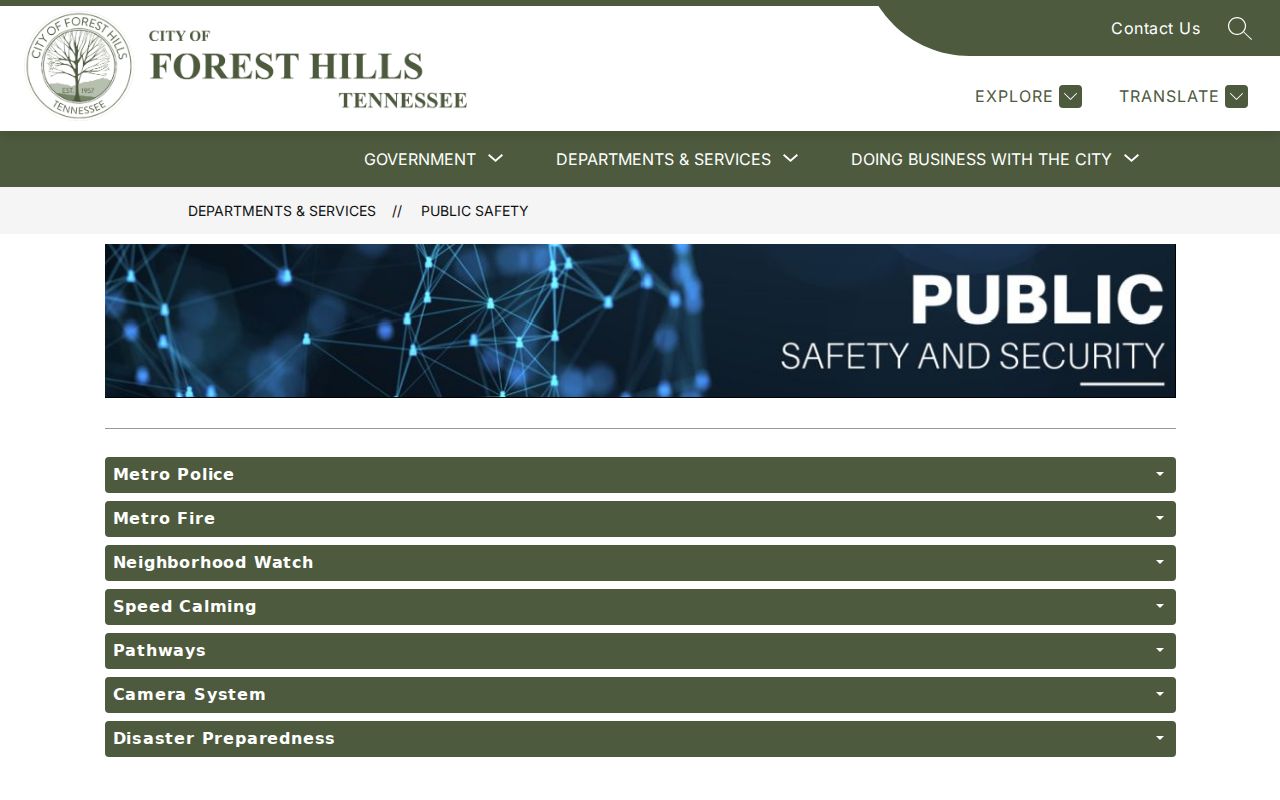The image size is (1280, 800).
Task: Click the Public Safety breadcrumb
Action: coord(474,211)
